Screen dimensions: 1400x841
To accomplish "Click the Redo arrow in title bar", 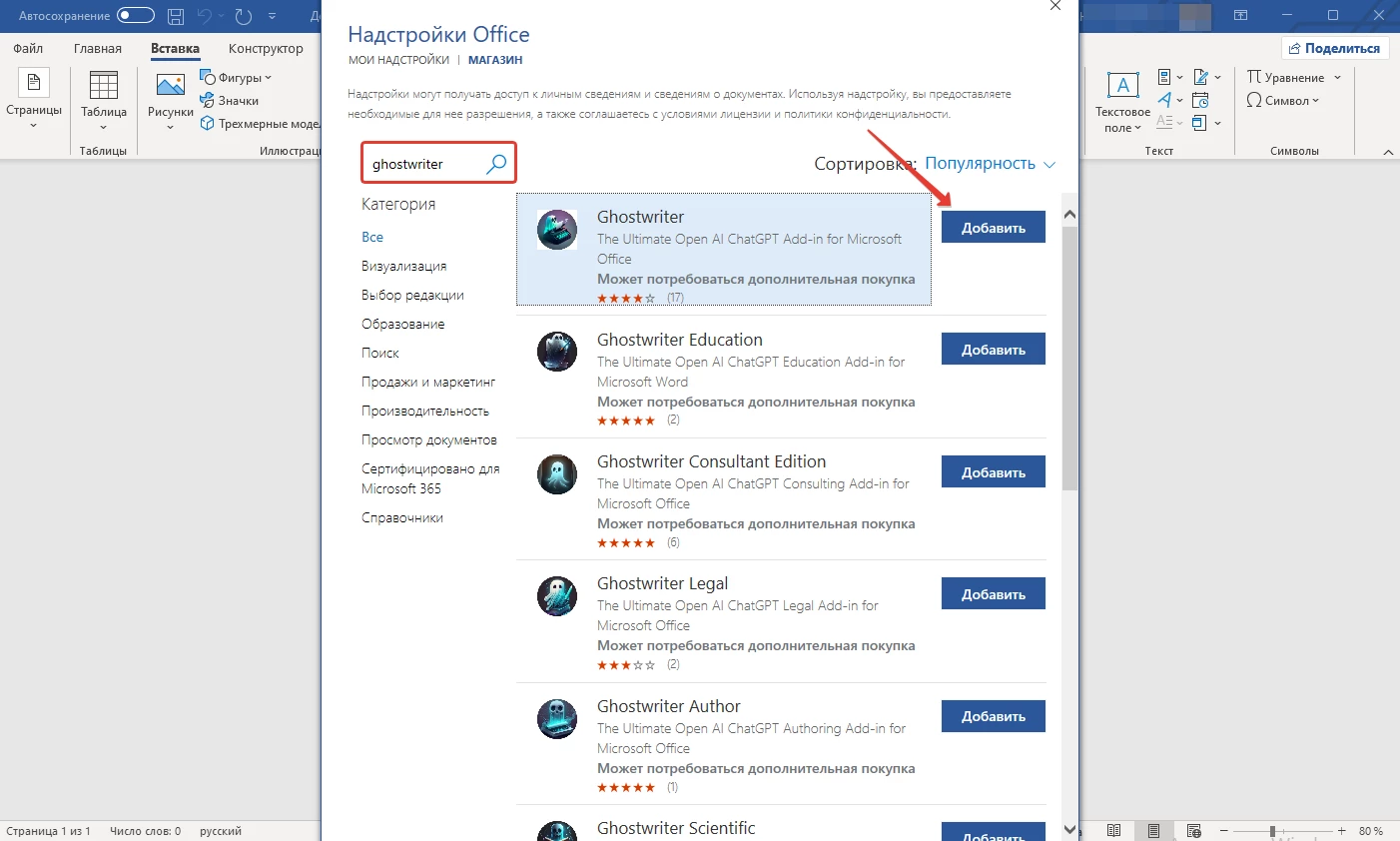I will coord(243,15).
